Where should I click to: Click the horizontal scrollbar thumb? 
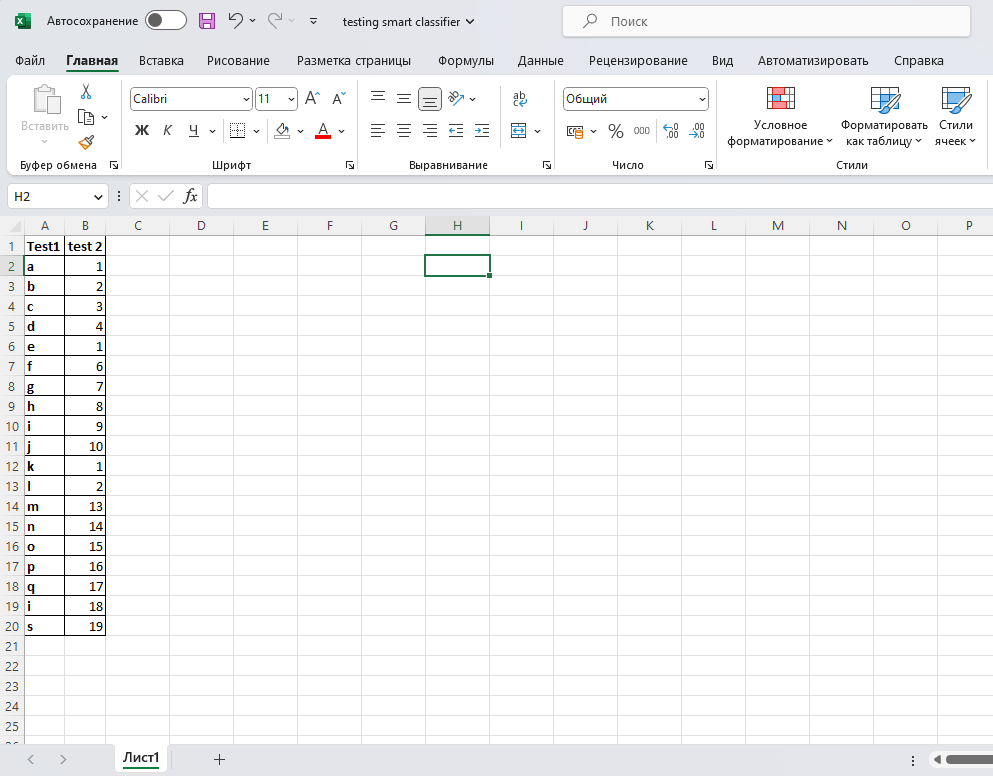pyautogui.click(x=969, y=759)
